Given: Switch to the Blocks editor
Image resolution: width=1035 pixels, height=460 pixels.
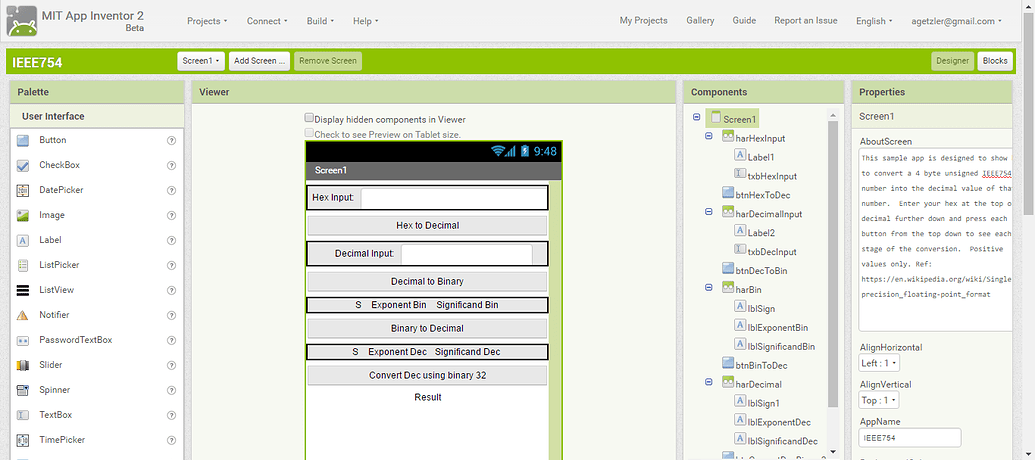Looking at the screenshot, I should pos(994,61).
